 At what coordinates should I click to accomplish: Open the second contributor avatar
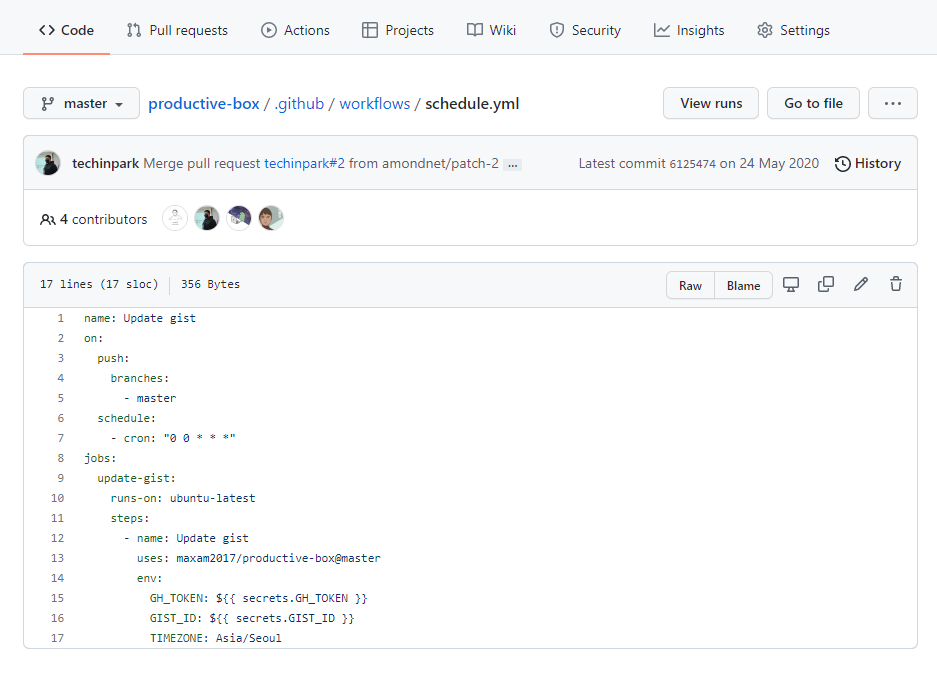point(207,218)
